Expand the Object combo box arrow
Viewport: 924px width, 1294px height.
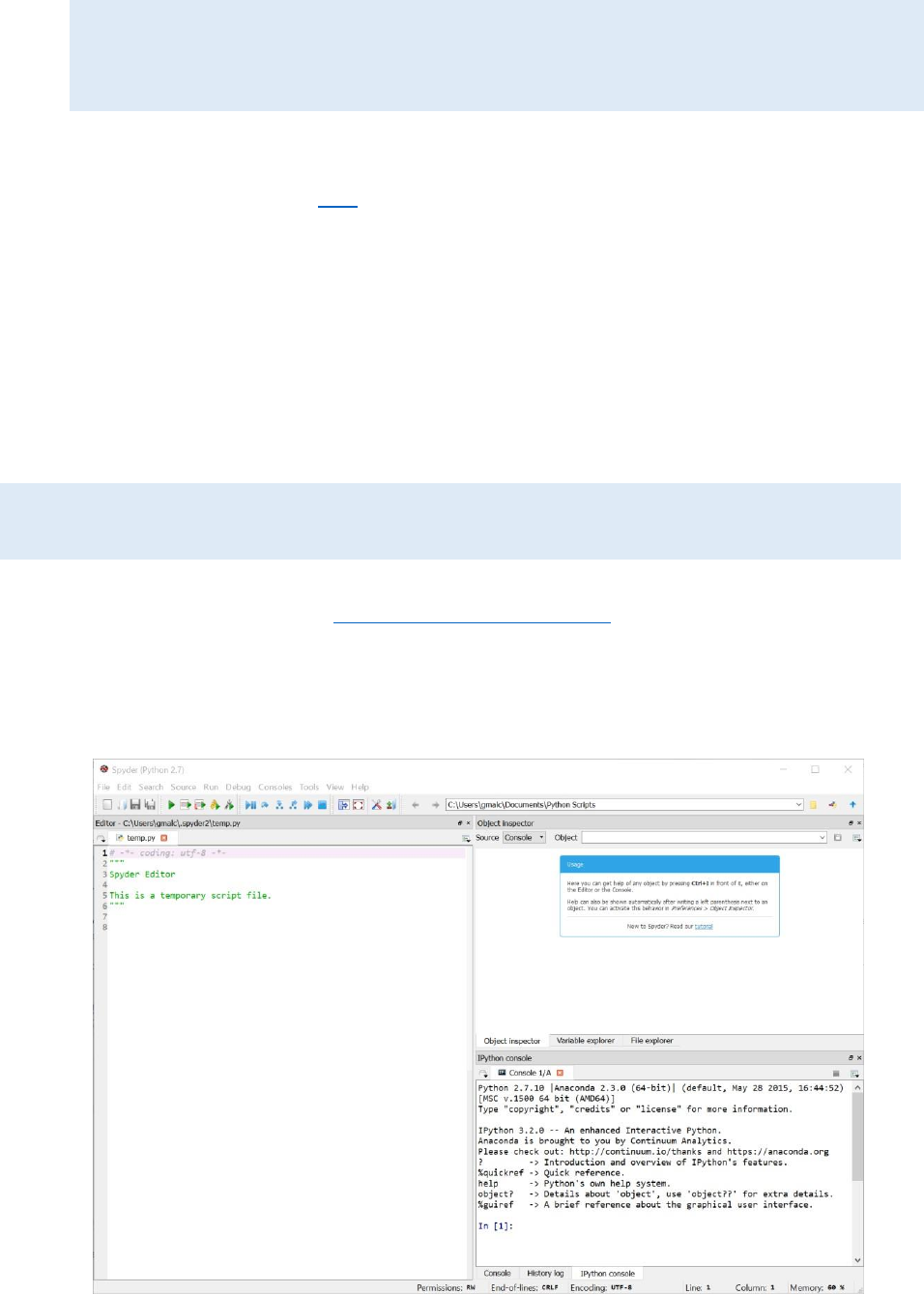[x=822, y=838]
